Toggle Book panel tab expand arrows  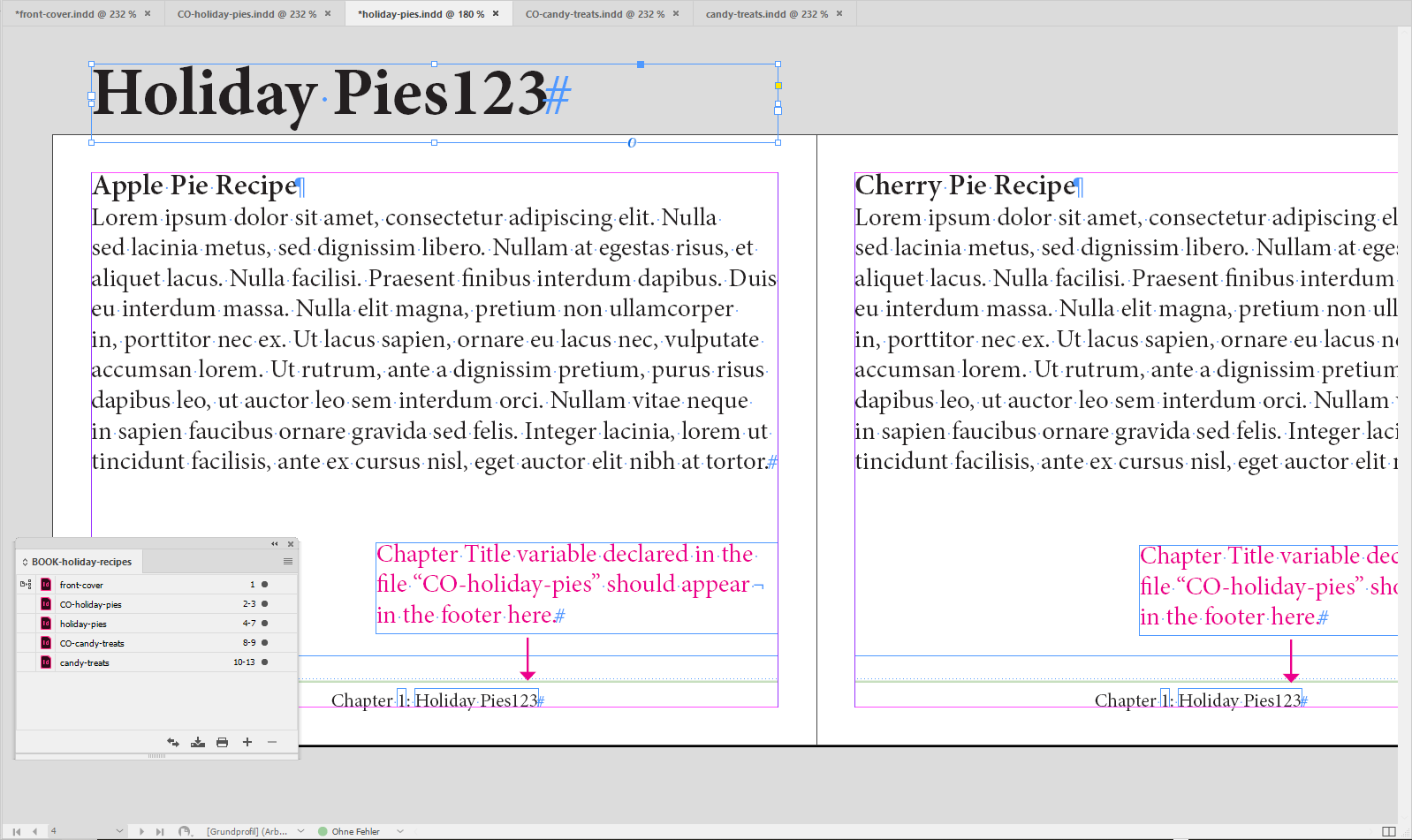[25, 562]
